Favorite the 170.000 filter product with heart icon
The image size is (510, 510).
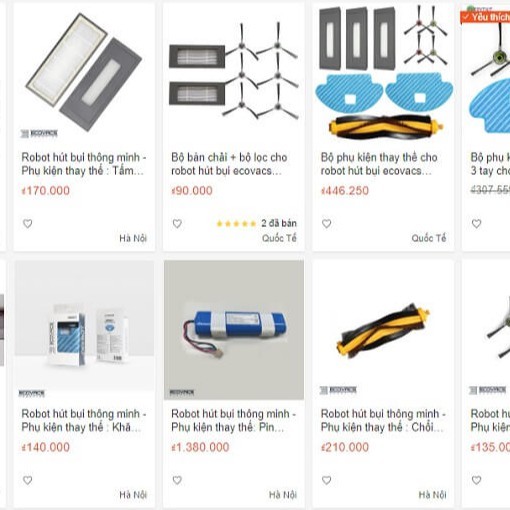click(x=28, y=224)
